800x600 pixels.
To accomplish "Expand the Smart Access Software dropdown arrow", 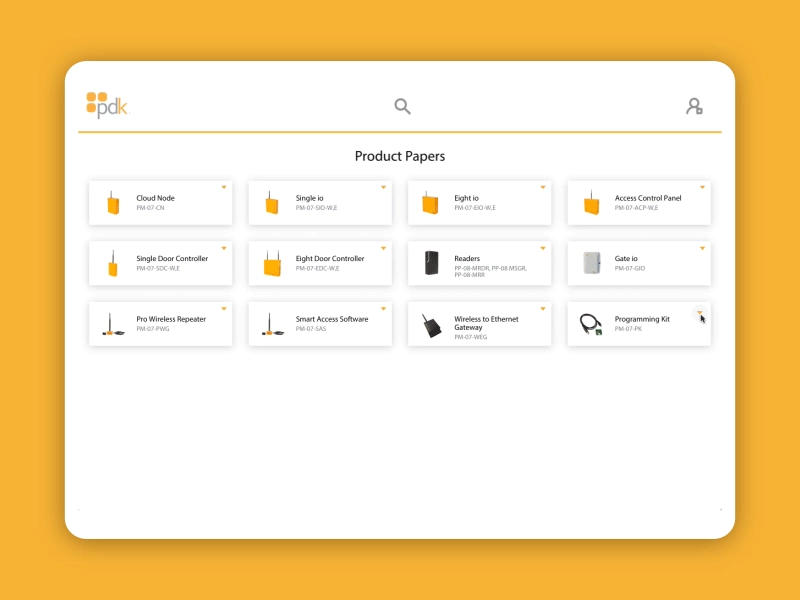I will tap(383, 309).
